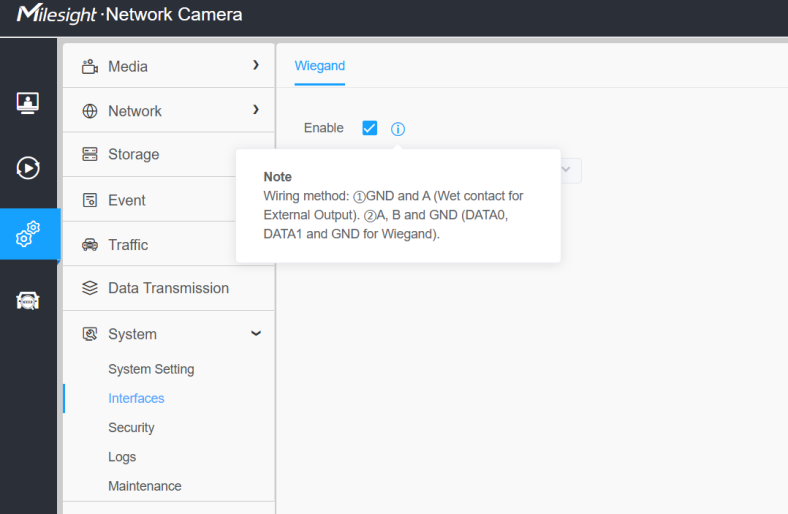788x514 pixels.
Task: Click the Note heading in tooltip
Action: [x=277, y=177]
